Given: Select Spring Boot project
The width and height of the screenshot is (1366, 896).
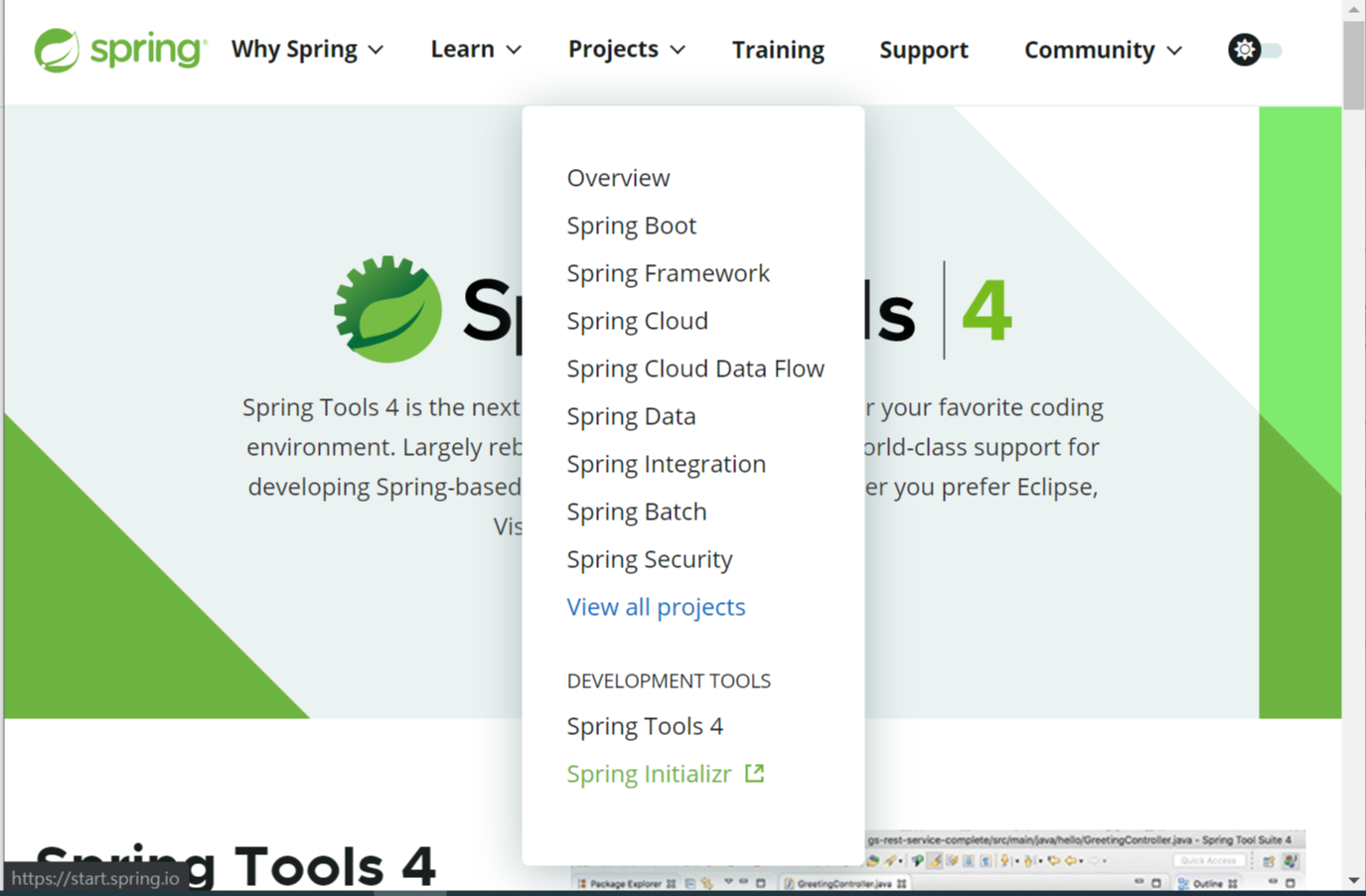Looking at the screenshot, I should [x=632, y=225].
